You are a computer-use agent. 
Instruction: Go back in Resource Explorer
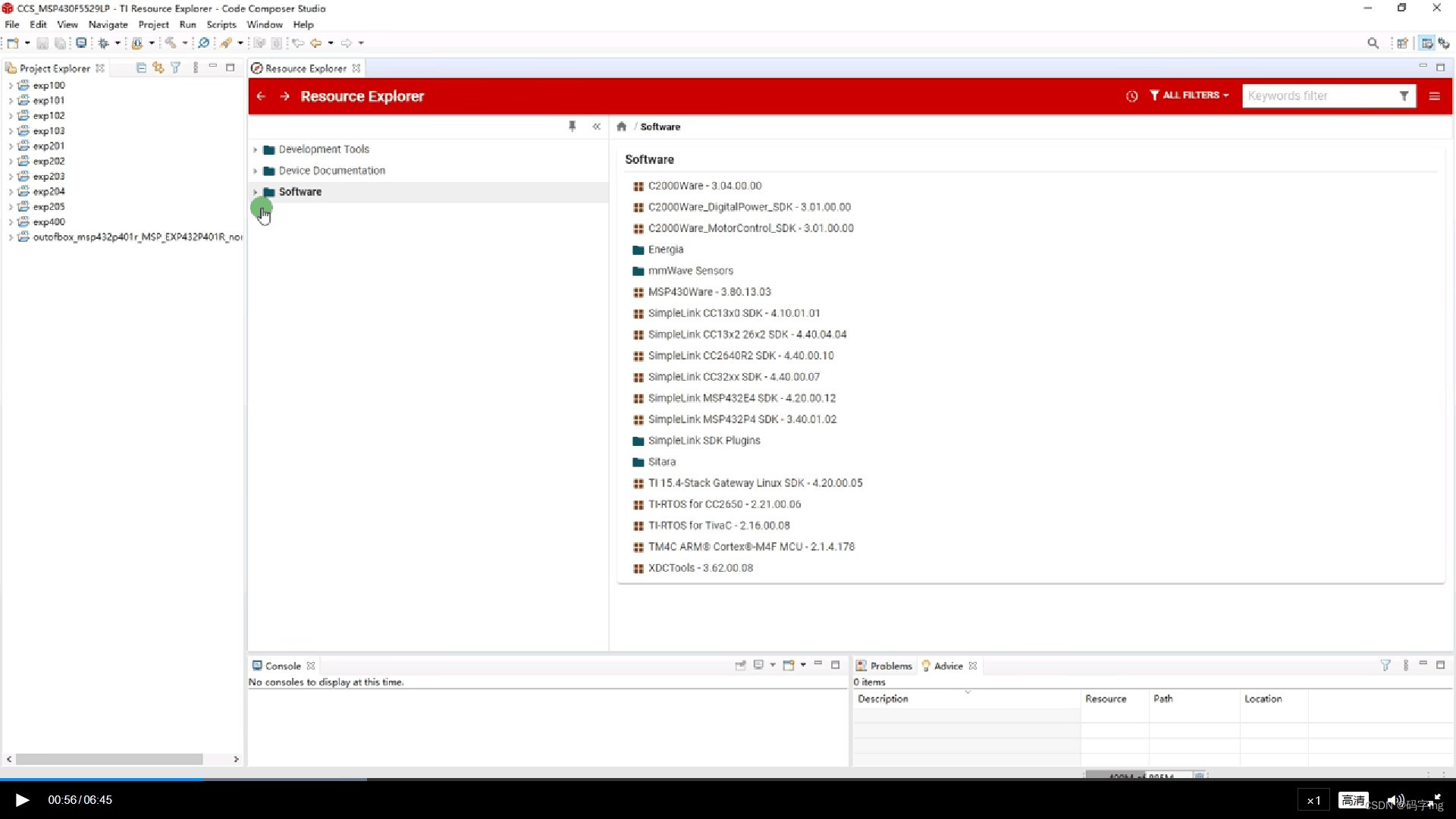tap(261, 96)
